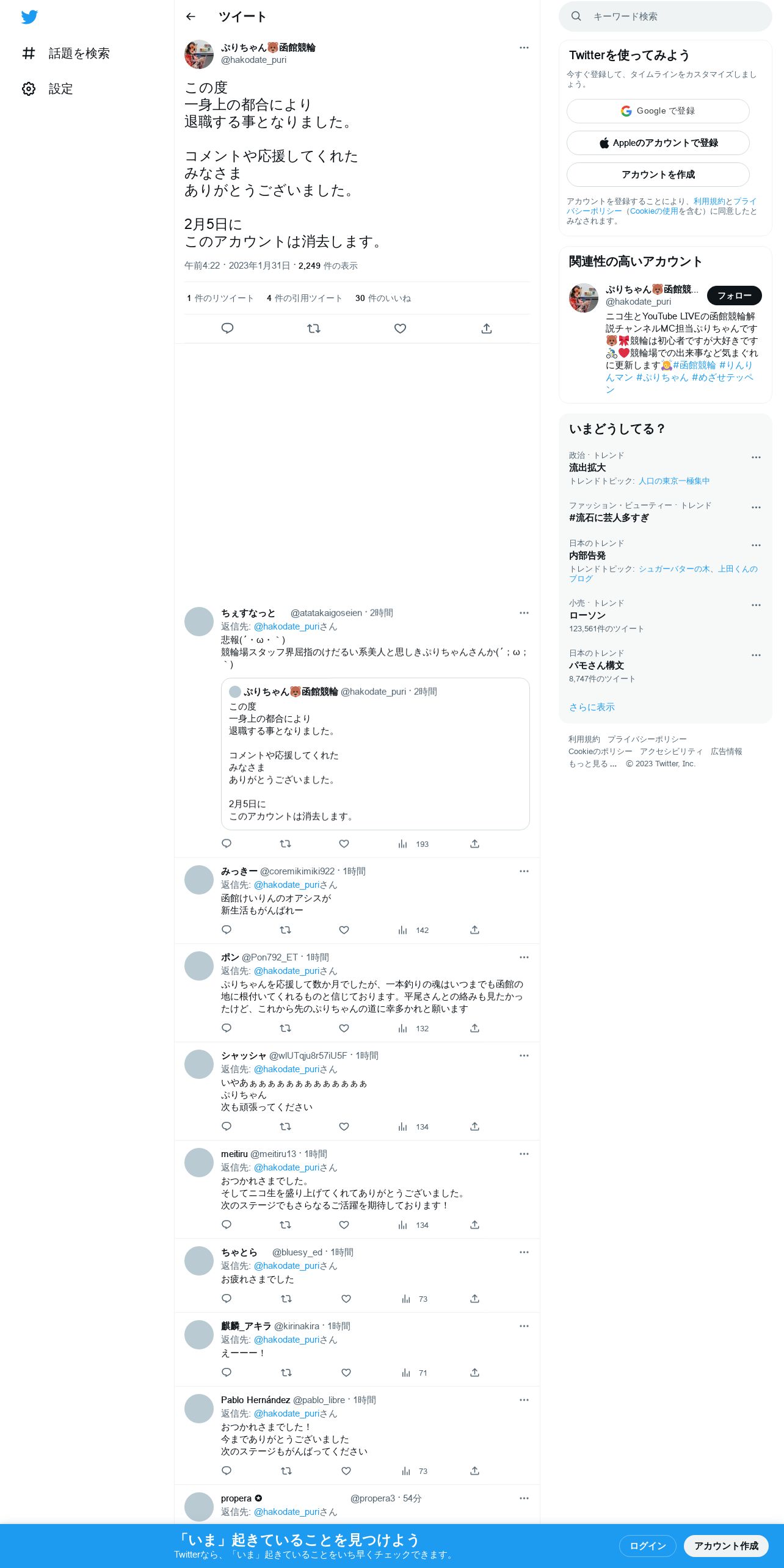Open more menu for 流出拡大 trend
This screenshot has width=784, height=1568.
click(756, 457)
